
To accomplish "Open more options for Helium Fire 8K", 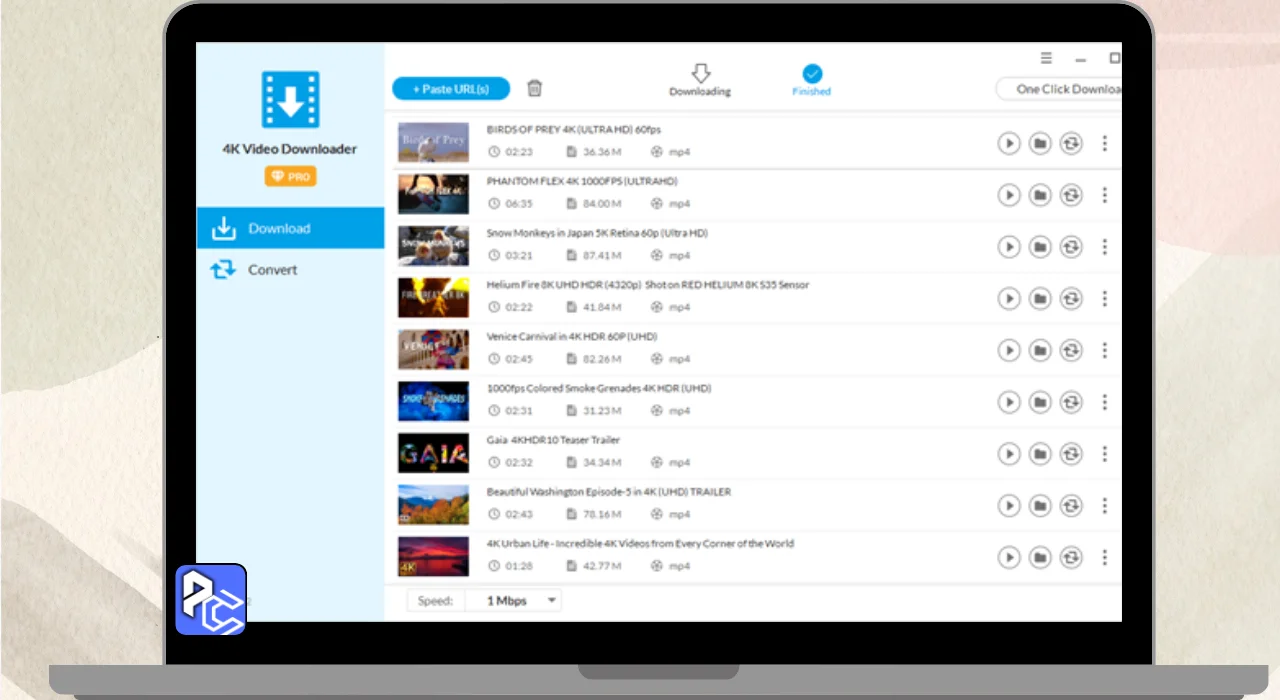I will [1104, 298].
